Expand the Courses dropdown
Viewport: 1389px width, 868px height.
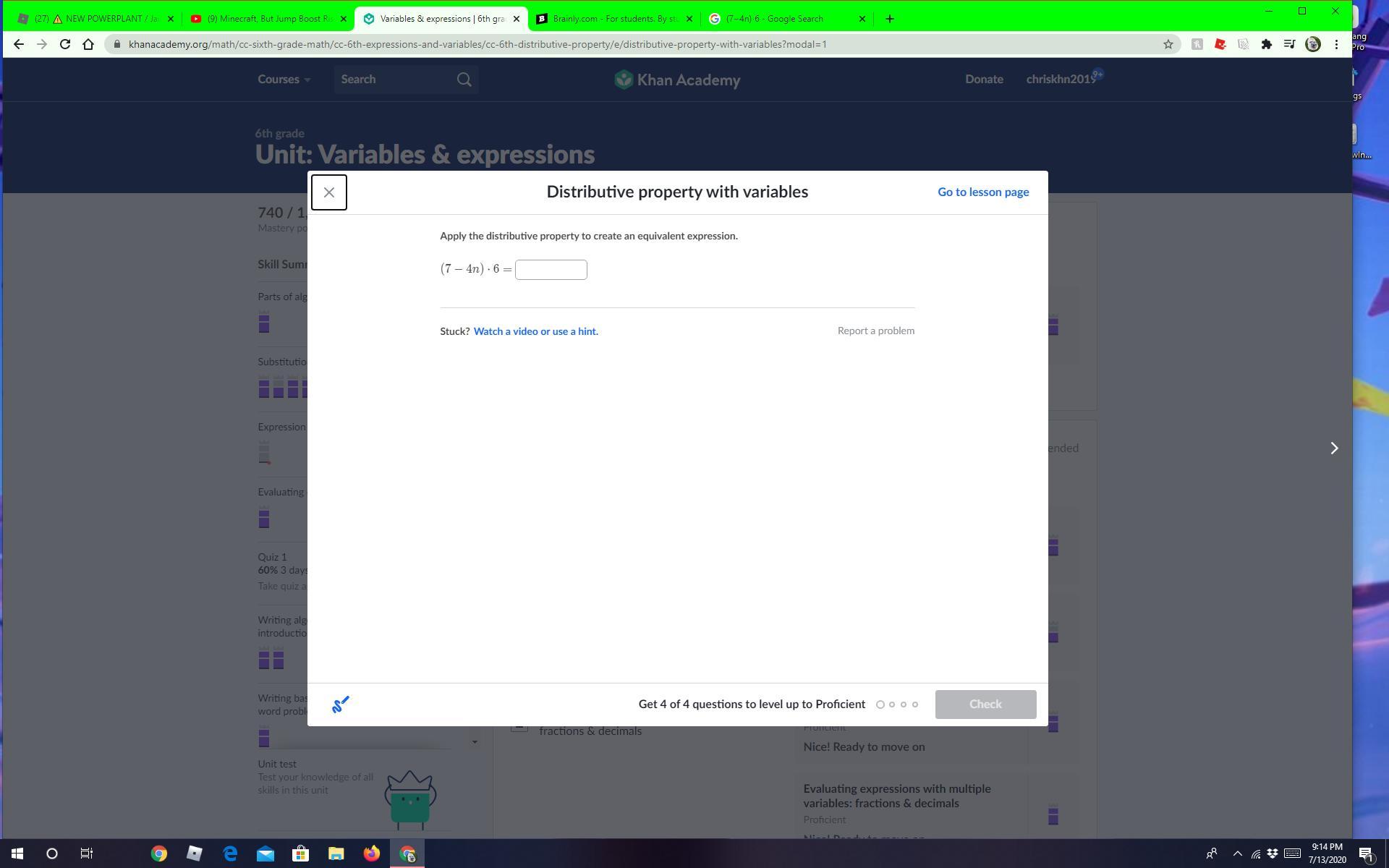point(284,80)
